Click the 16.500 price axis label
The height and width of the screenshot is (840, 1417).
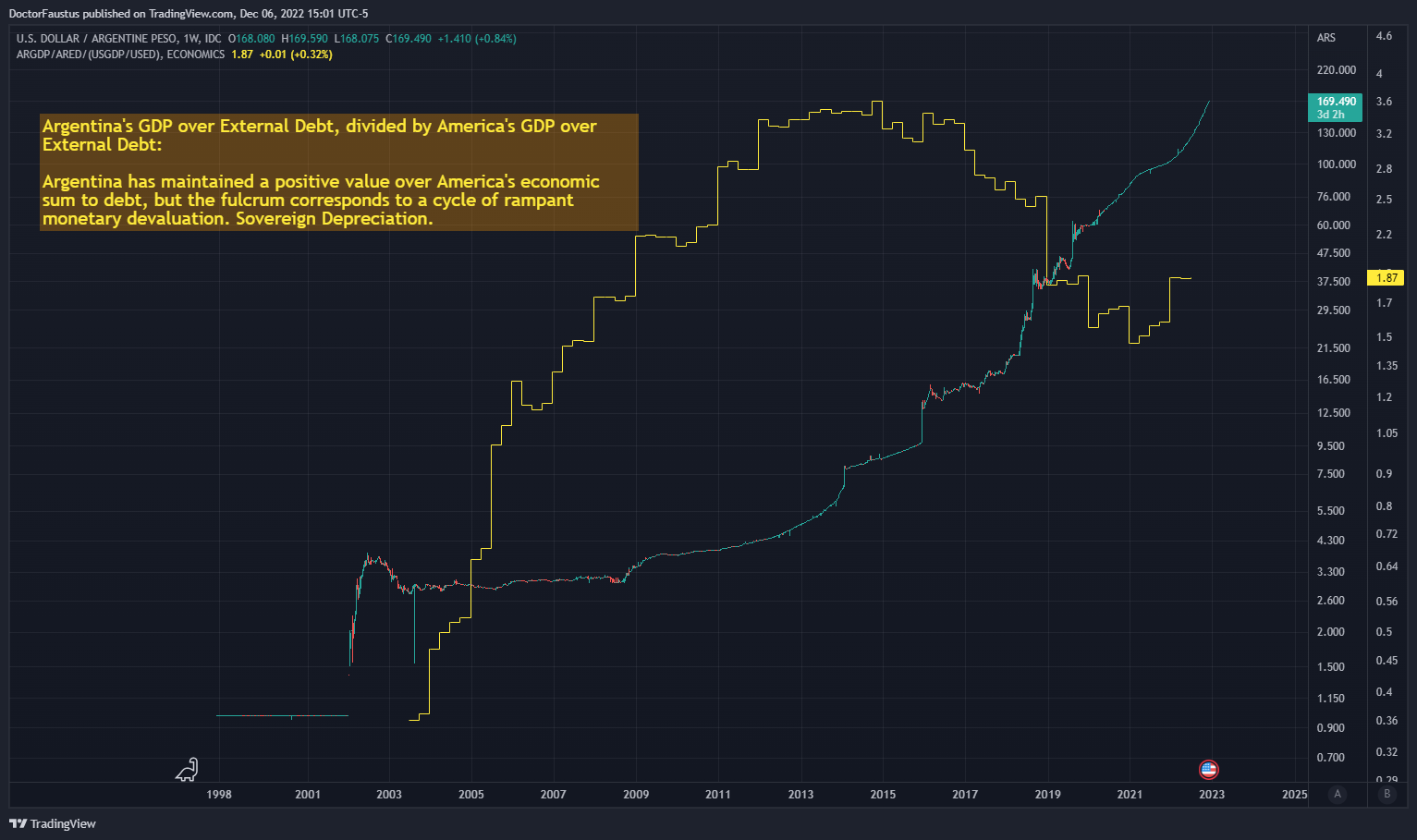click(x=1334, y=380)
